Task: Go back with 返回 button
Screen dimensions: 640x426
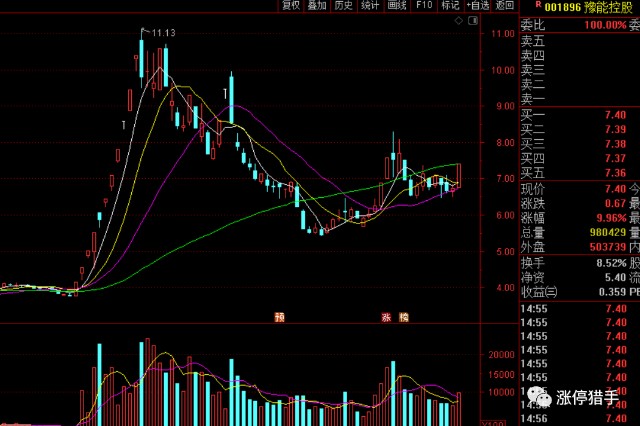Action: pyautogui.click(x=505, y=5)
